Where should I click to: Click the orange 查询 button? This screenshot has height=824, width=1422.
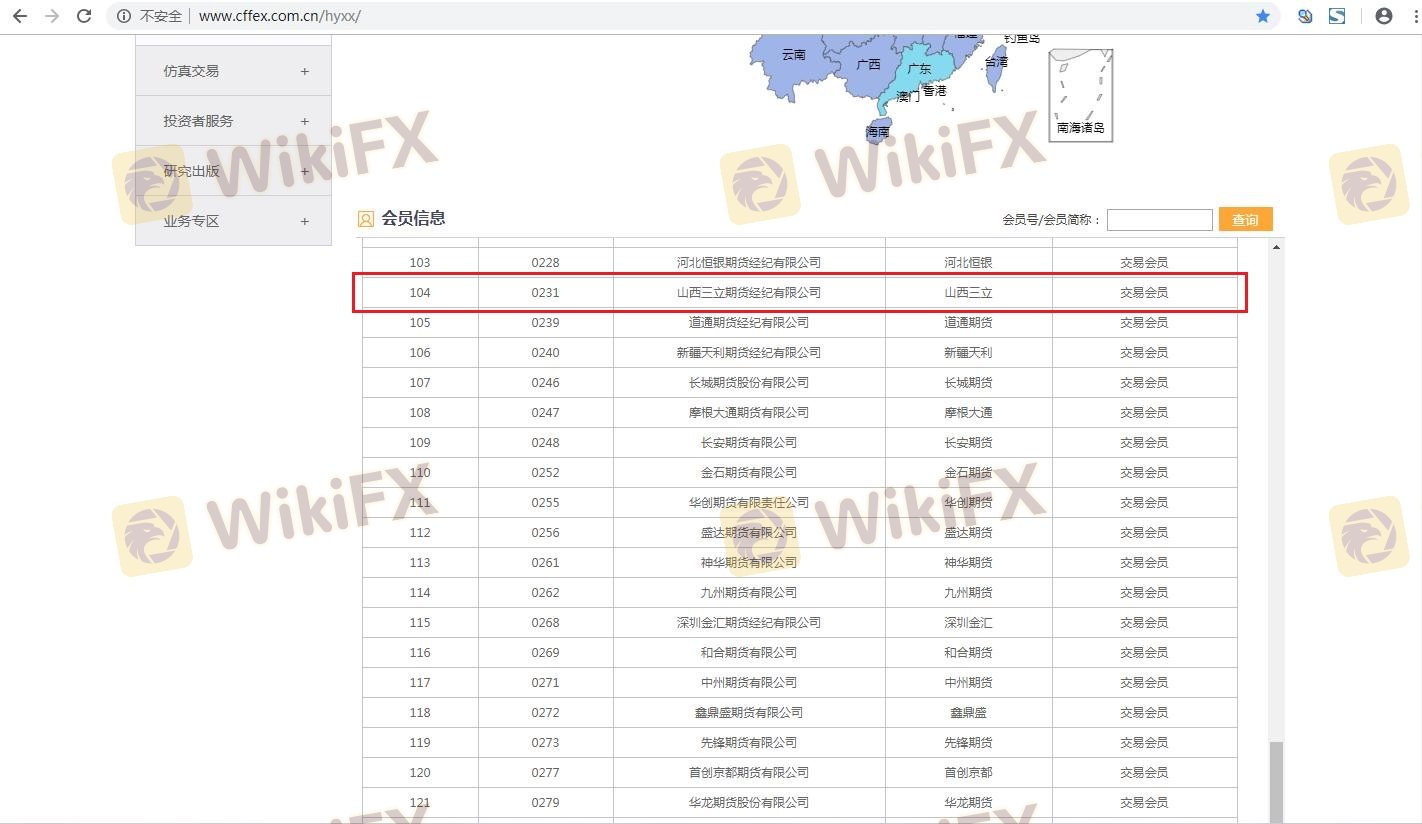[1245, 220]
